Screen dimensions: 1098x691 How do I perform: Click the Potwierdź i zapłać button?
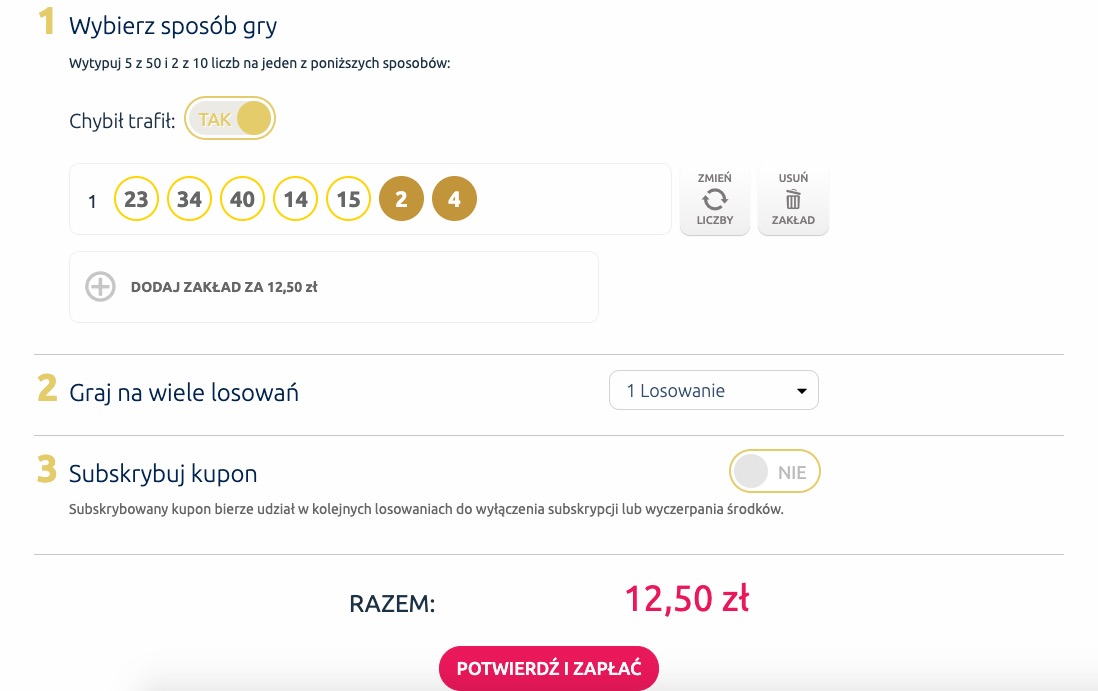click(549, 668)
